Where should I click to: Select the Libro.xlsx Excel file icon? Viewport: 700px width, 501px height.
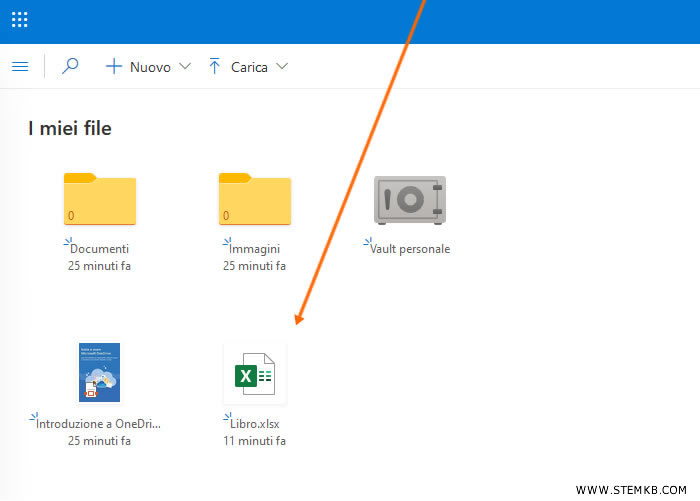tap(254, 374)
